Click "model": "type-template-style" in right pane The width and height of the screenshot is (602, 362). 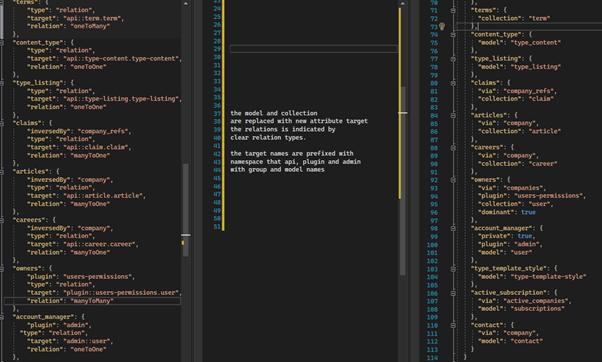[x=532, y=276]
